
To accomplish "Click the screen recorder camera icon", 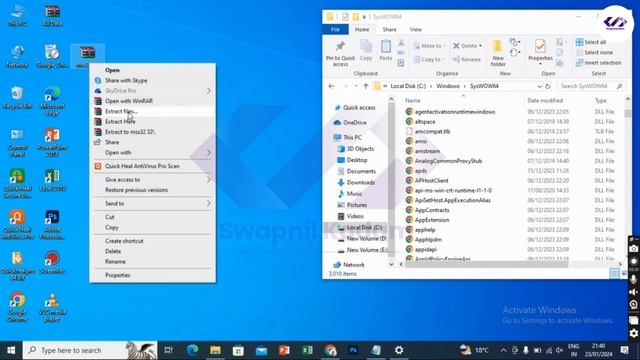I will [x=633, y=249].
